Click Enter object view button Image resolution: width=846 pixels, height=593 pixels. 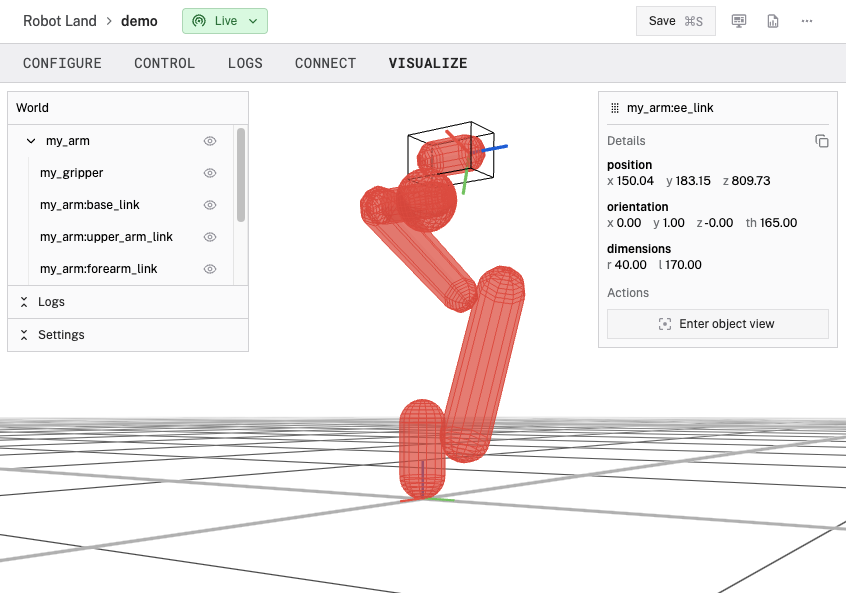pos(717,324)
